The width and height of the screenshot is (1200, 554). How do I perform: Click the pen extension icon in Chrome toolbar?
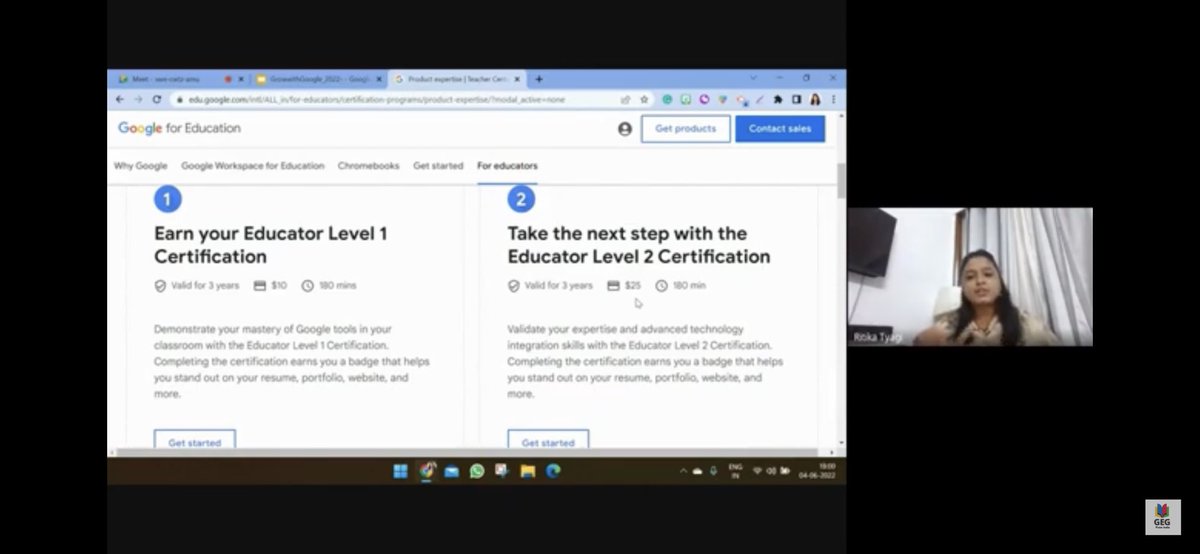(x=759, y=100)
